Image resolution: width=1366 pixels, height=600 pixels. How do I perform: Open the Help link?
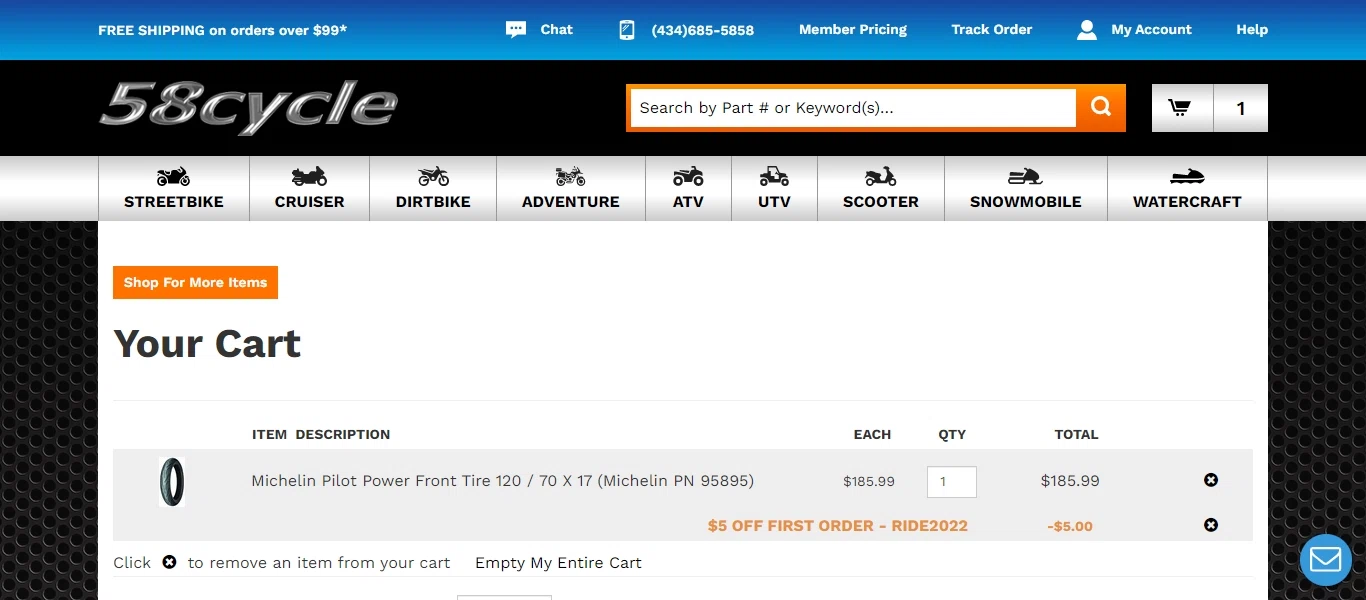point(1252,30)
